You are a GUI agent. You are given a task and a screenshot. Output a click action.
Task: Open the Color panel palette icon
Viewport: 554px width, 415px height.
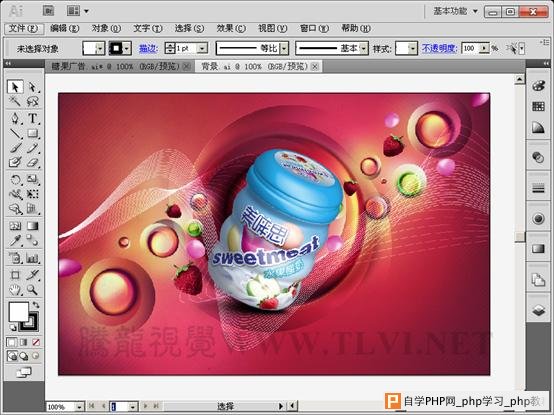(538, 86)
